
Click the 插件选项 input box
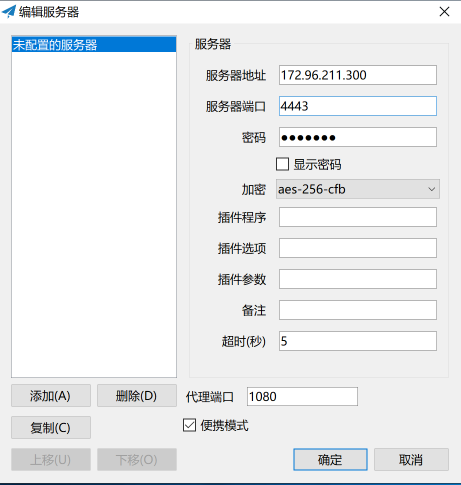point(358,248)
